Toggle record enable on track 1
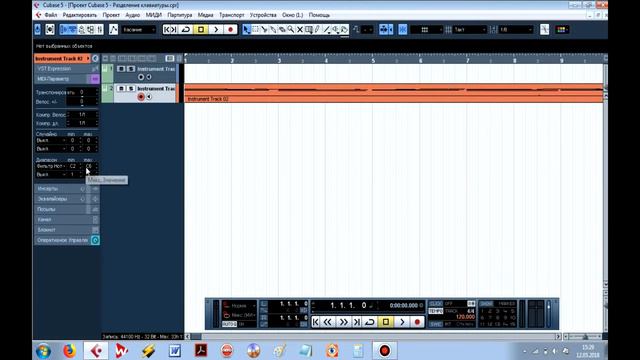The width and height of the screenshot is (640, 360). tap(141, 77)
